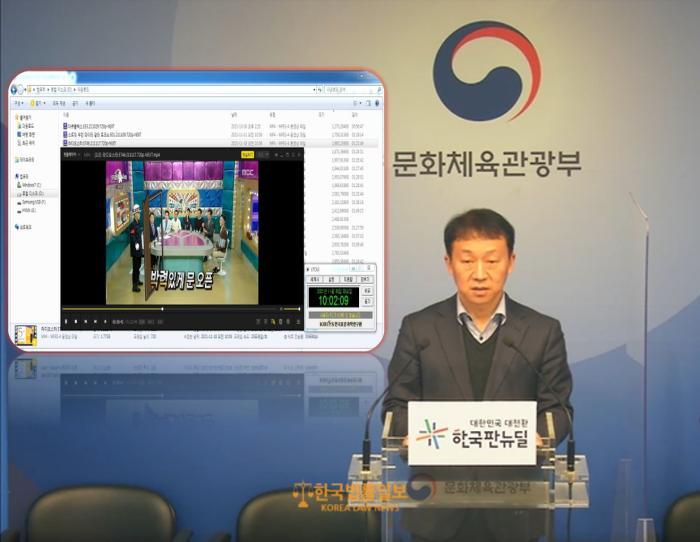The width and height of the screenshot is (700, 542).
Task: Pause the video with the play/pause button
Action: click(66, 321)
